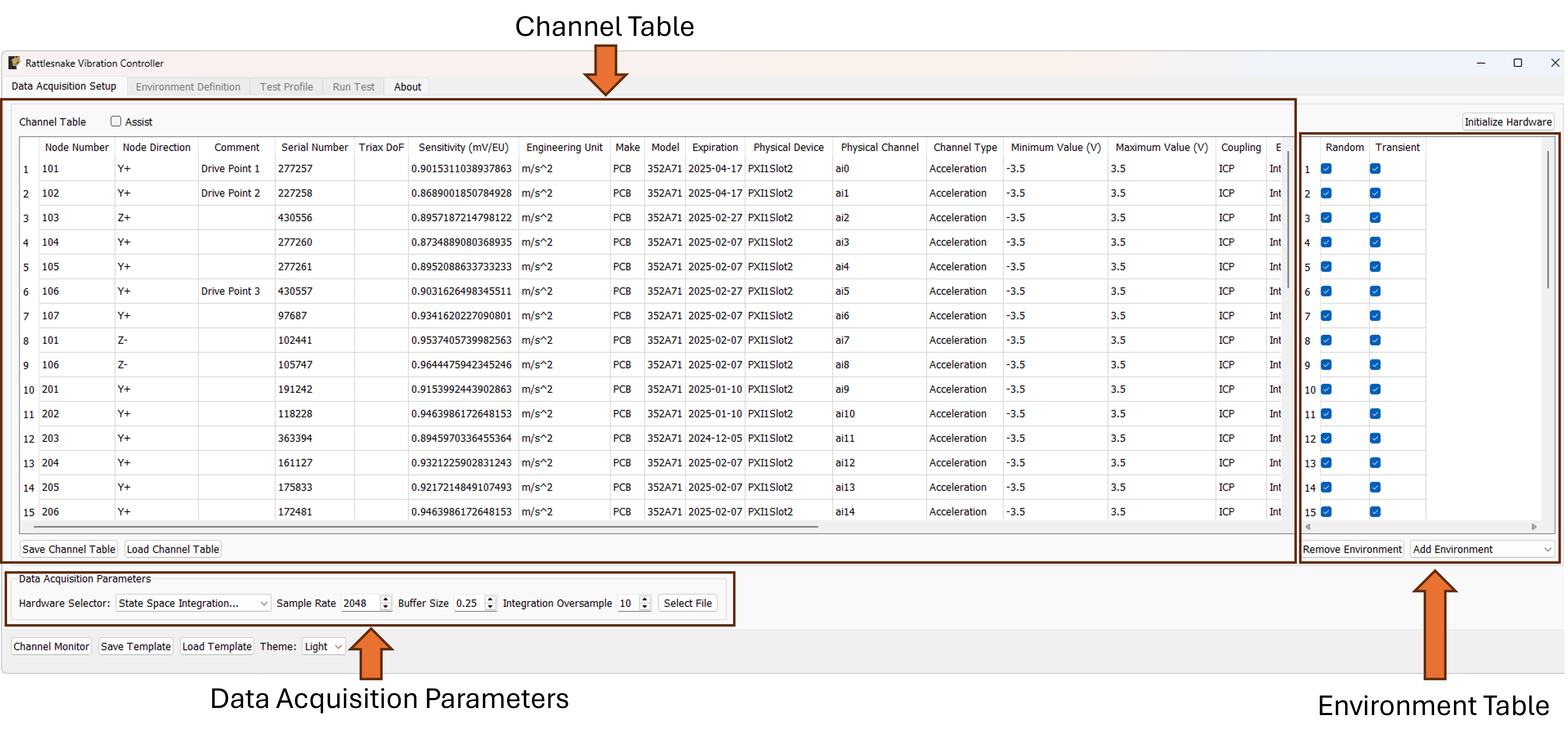Click the environment table vertical scrollbar
The image size is (1568, 741).
(1548, 219)
